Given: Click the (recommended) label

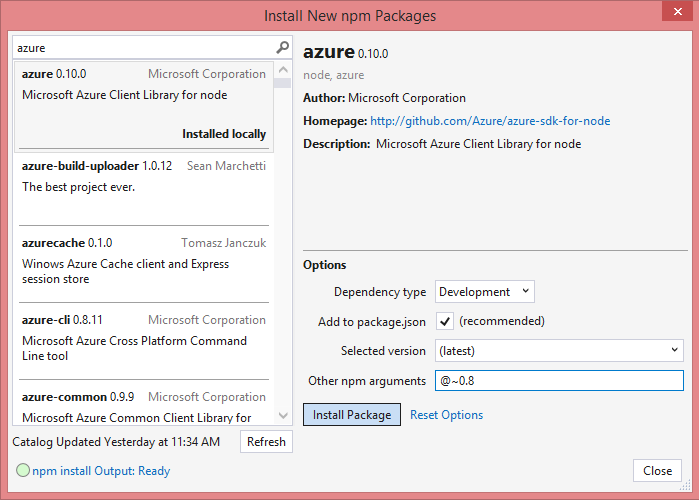Looking at the screenshot, I should coord(502,321).
